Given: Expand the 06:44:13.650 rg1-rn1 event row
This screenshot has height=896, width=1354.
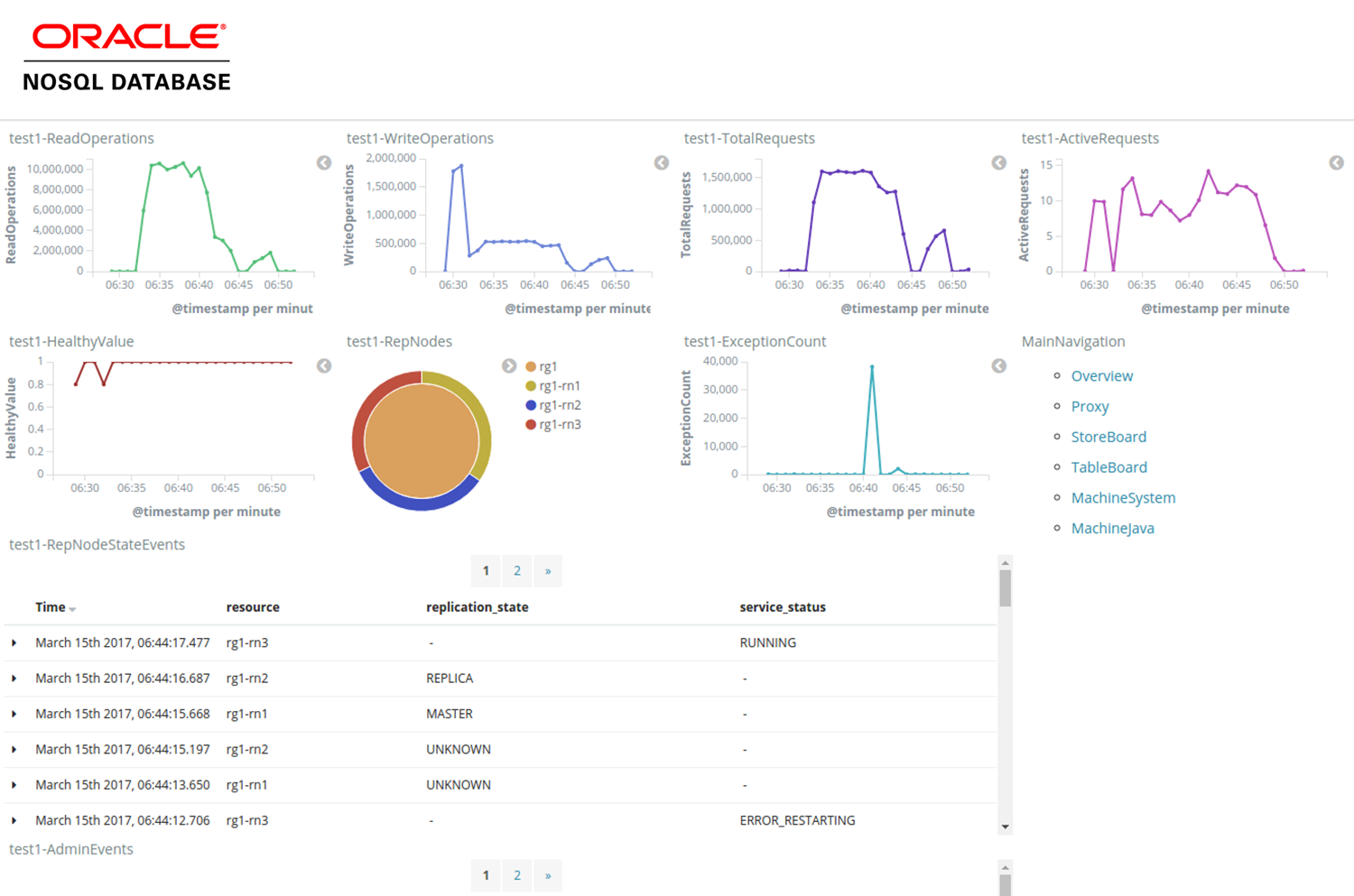Looking at the screenshot, I should [x=14, y=785].
